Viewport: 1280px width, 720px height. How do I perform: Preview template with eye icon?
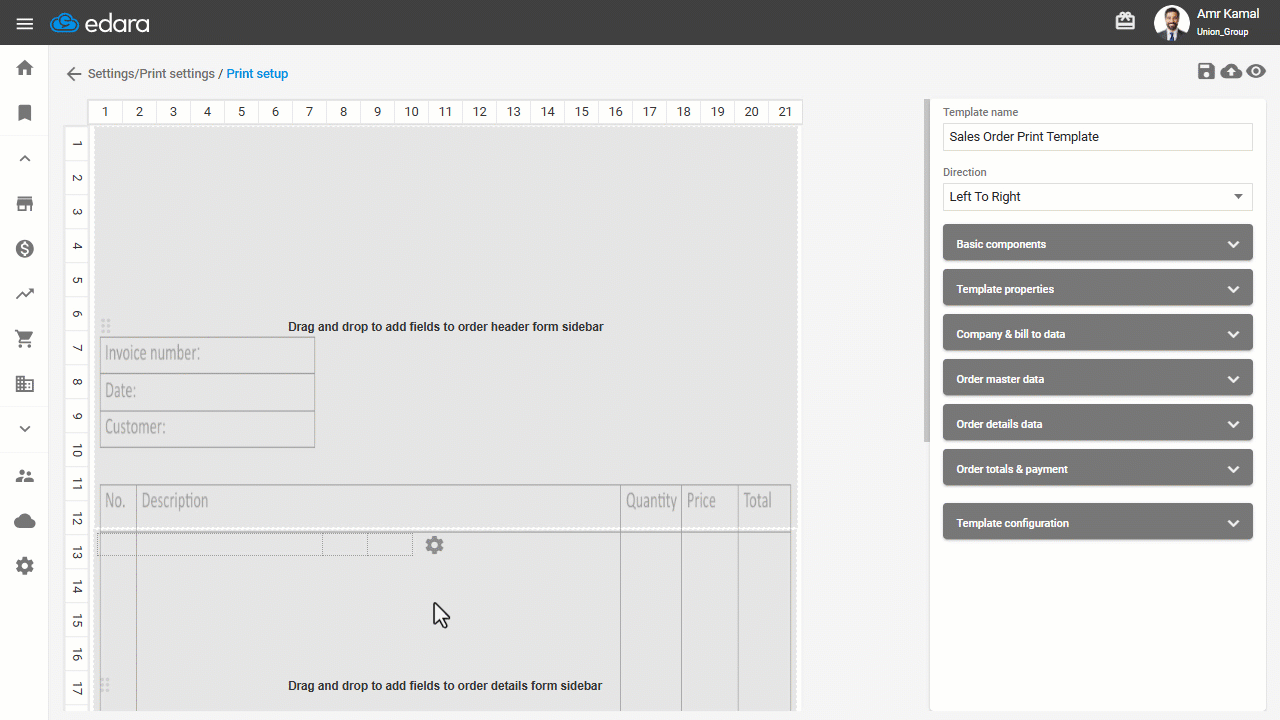pyautogui.click(x=1257, y=71)
